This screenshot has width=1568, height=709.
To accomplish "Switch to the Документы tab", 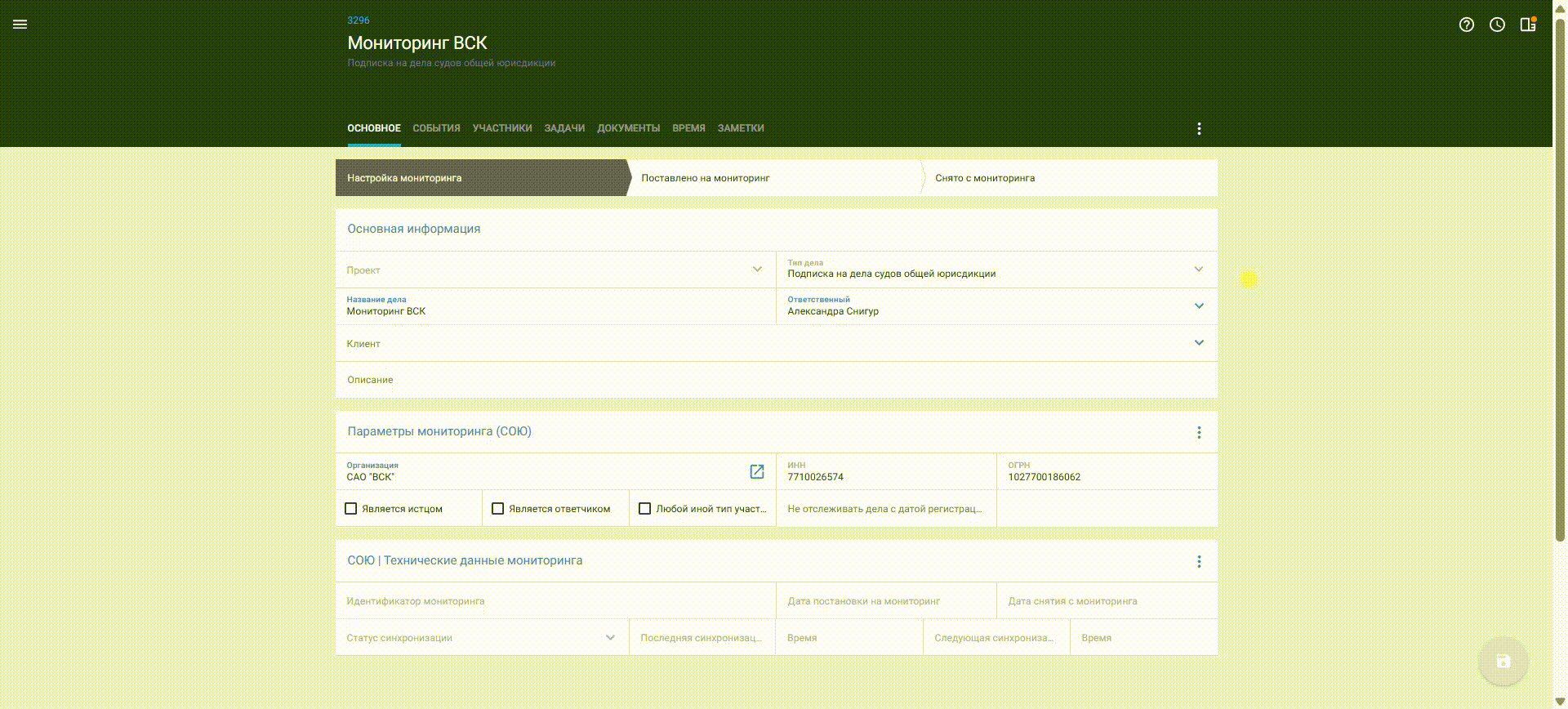I will (x=628, y=128).
